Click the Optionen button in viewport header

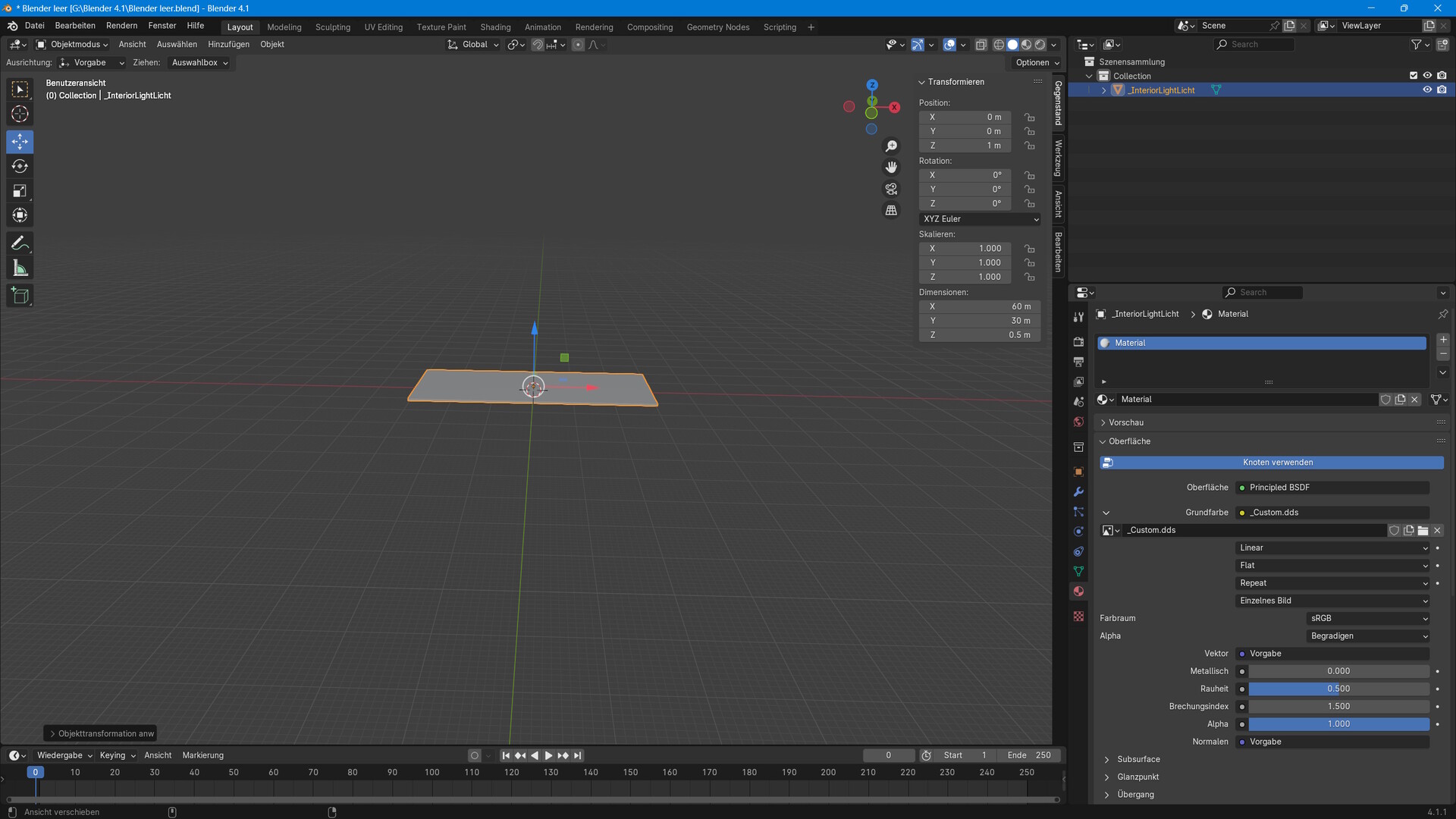[1037, 63]
